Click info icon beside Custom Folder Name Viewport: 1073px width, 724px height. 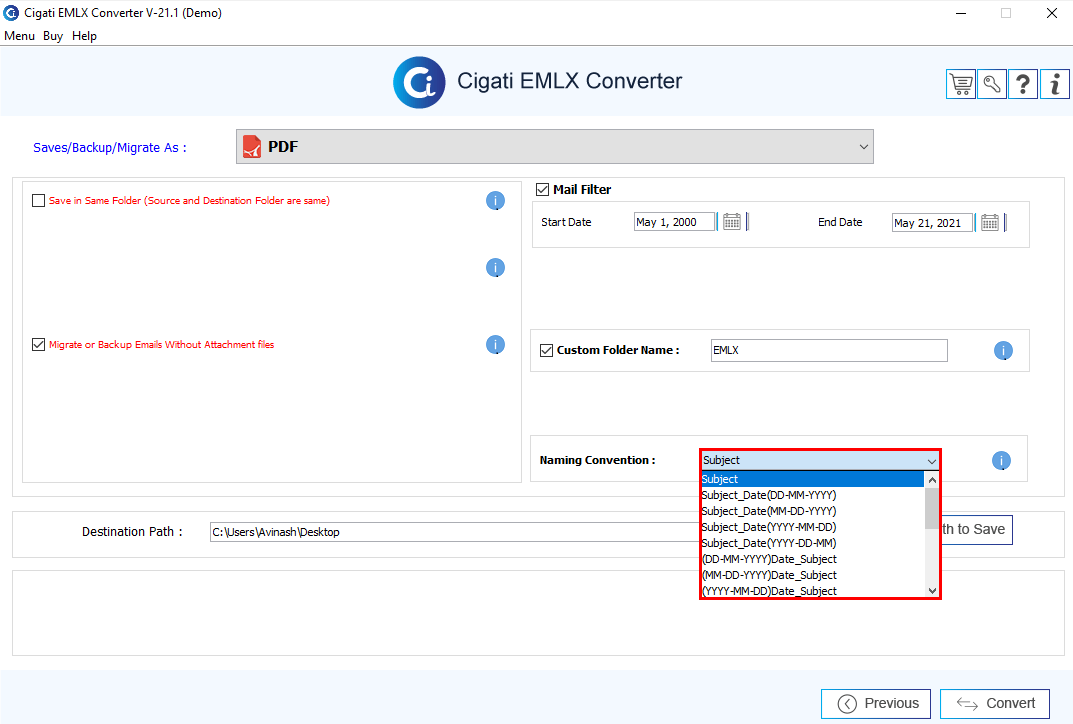(1003, 350)
